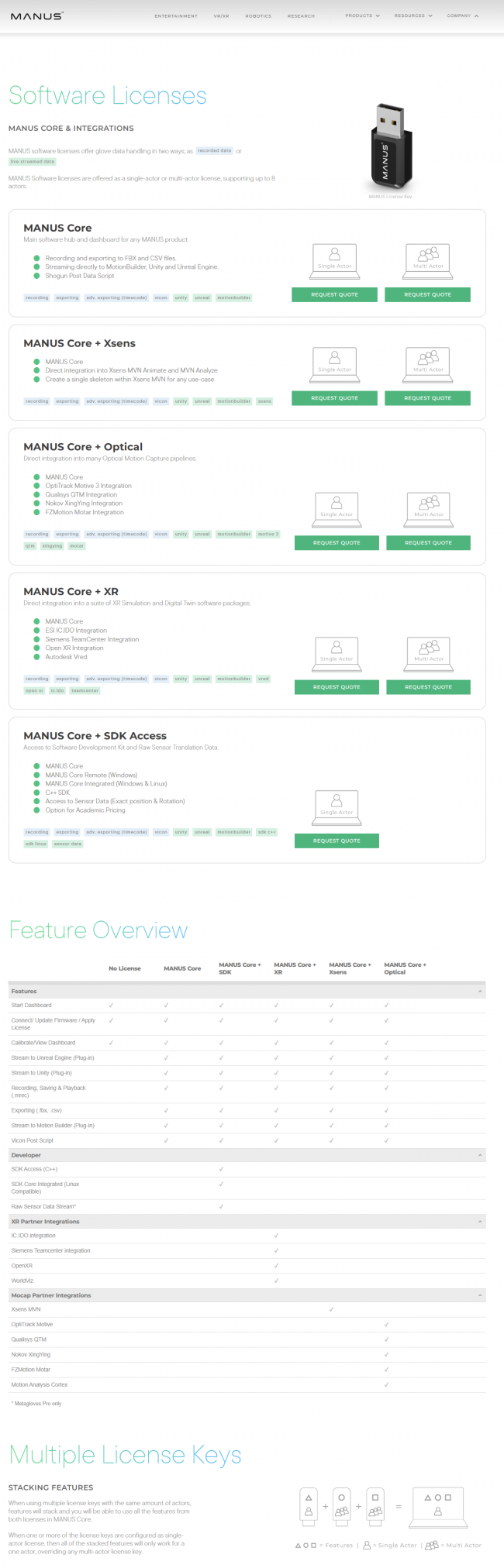Expand the Resources dropdown
504x1568 pixels.
point(413,15)
